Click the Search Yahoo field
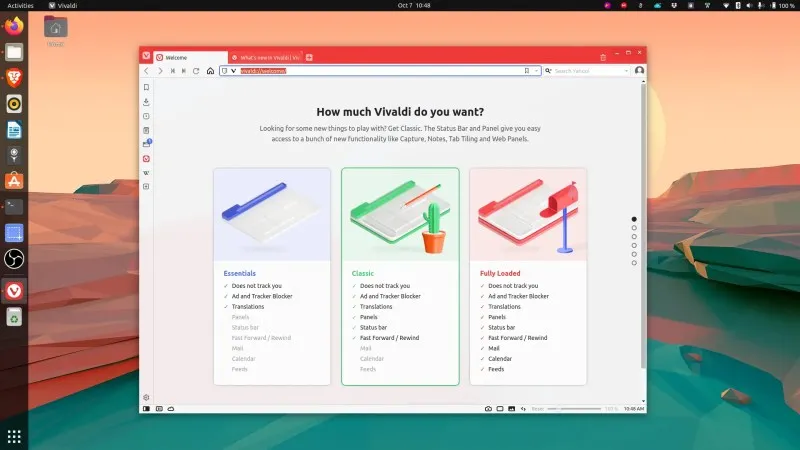The width and height of the screenshot is (800, 450). click(587, 71)
